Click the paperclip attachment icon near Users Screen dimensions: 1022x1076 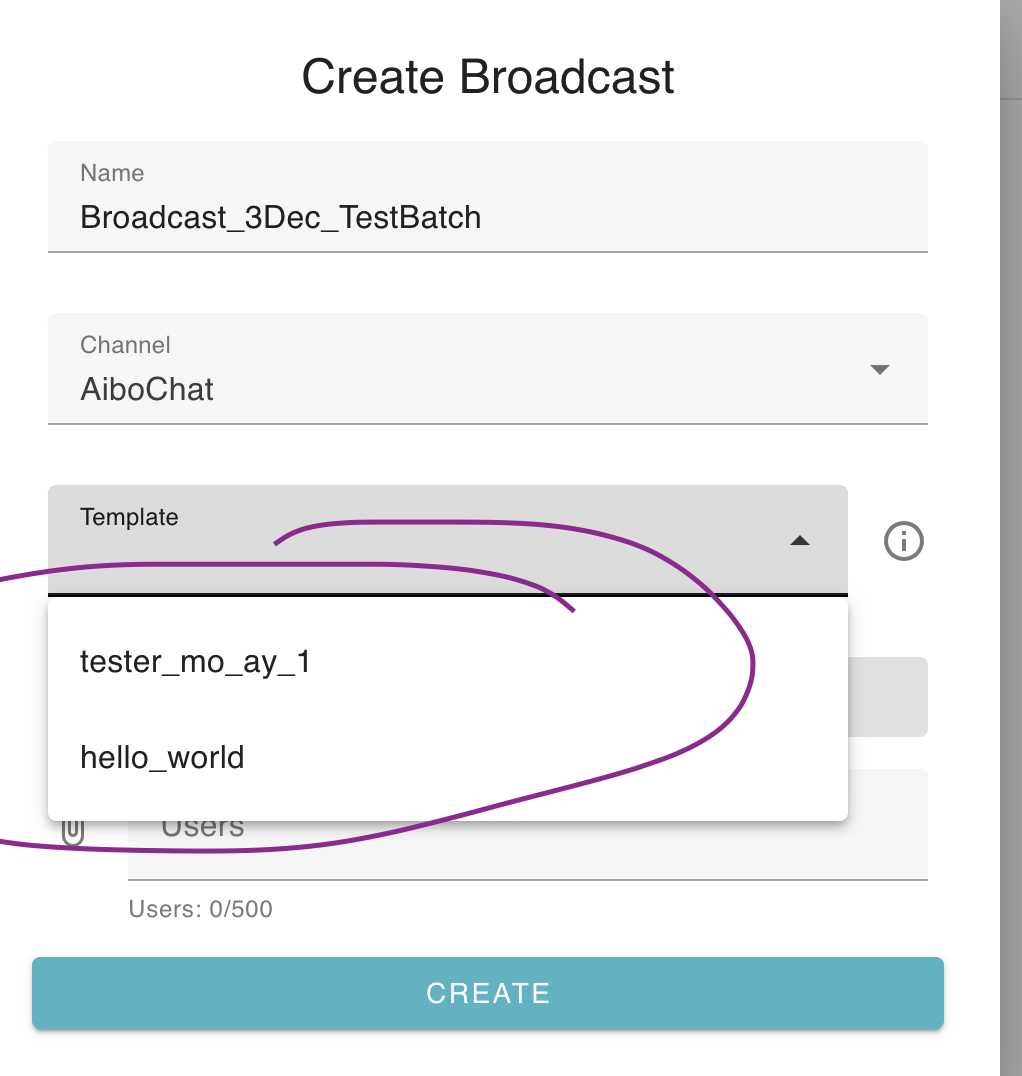[x=71, y=827]
